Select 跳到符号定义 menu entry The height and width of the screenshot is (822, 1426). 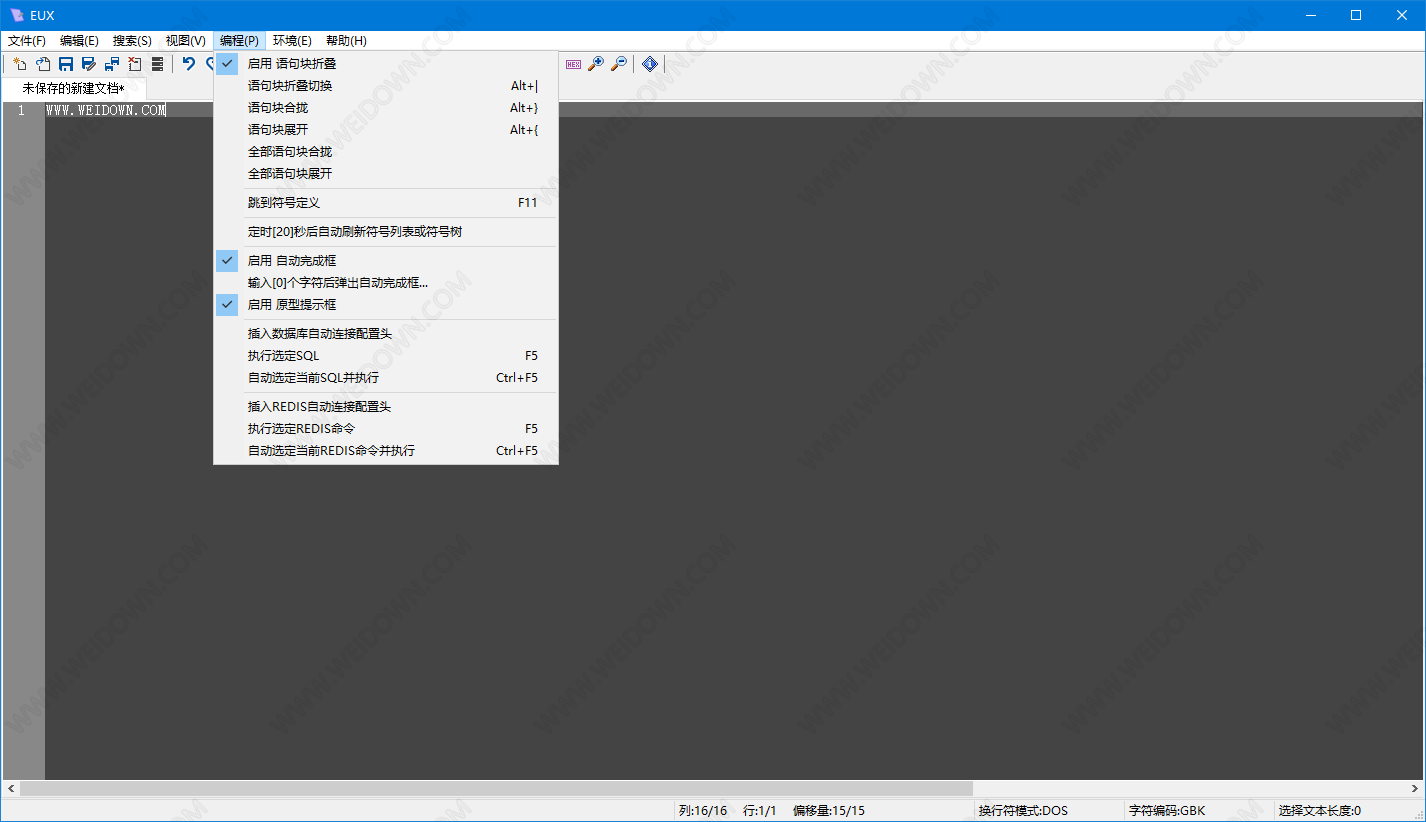coord(386,202)
